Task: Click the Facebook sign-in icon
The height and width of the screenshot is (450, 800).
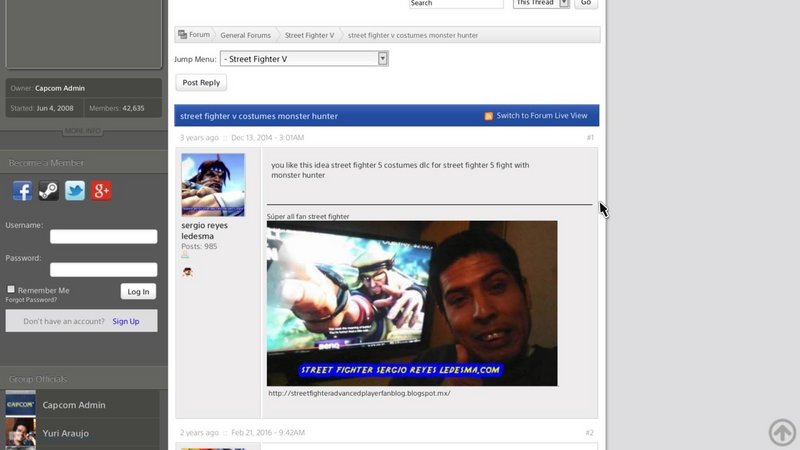Action: (22, 191)
